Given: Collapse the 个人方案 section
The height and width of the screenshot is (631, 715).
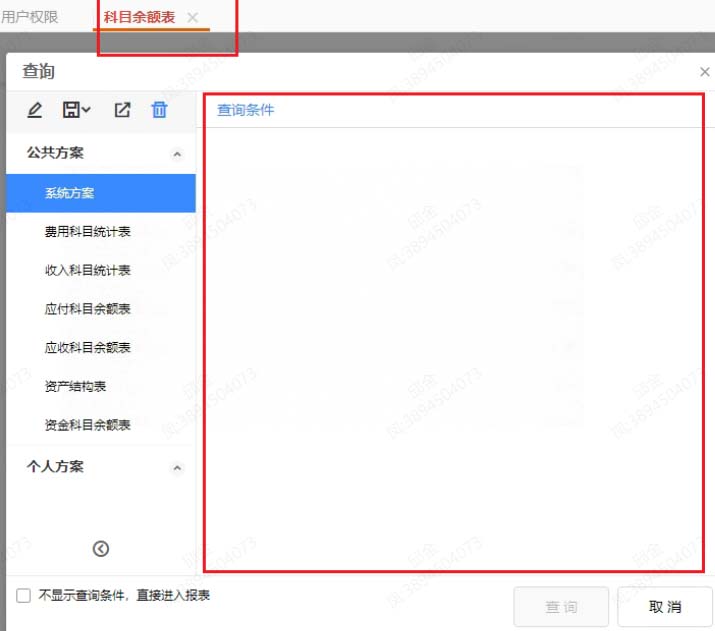Looking at the screenshot, I should point(177,468).
